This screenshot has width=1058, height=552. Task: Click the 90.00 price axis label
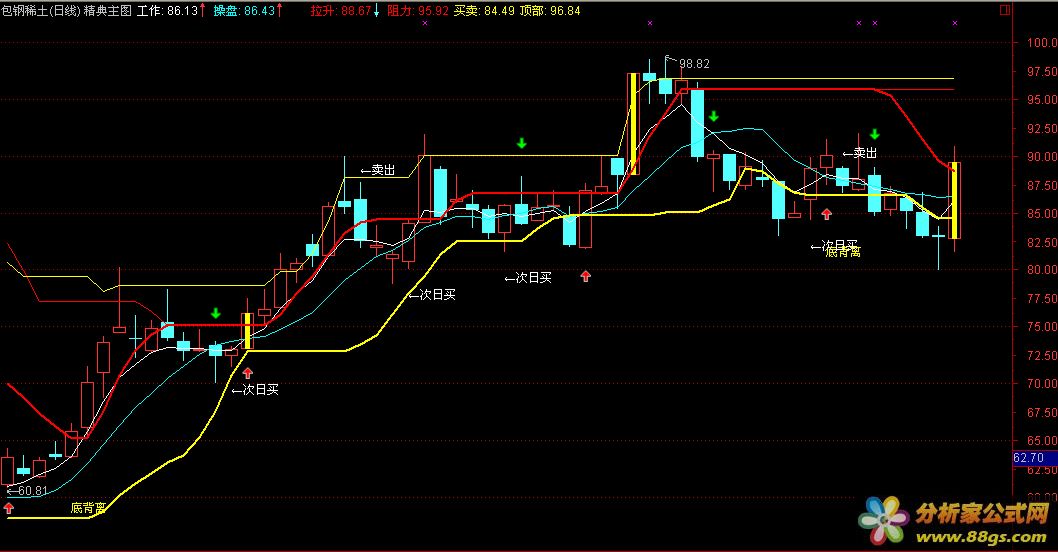(1042, 157)
